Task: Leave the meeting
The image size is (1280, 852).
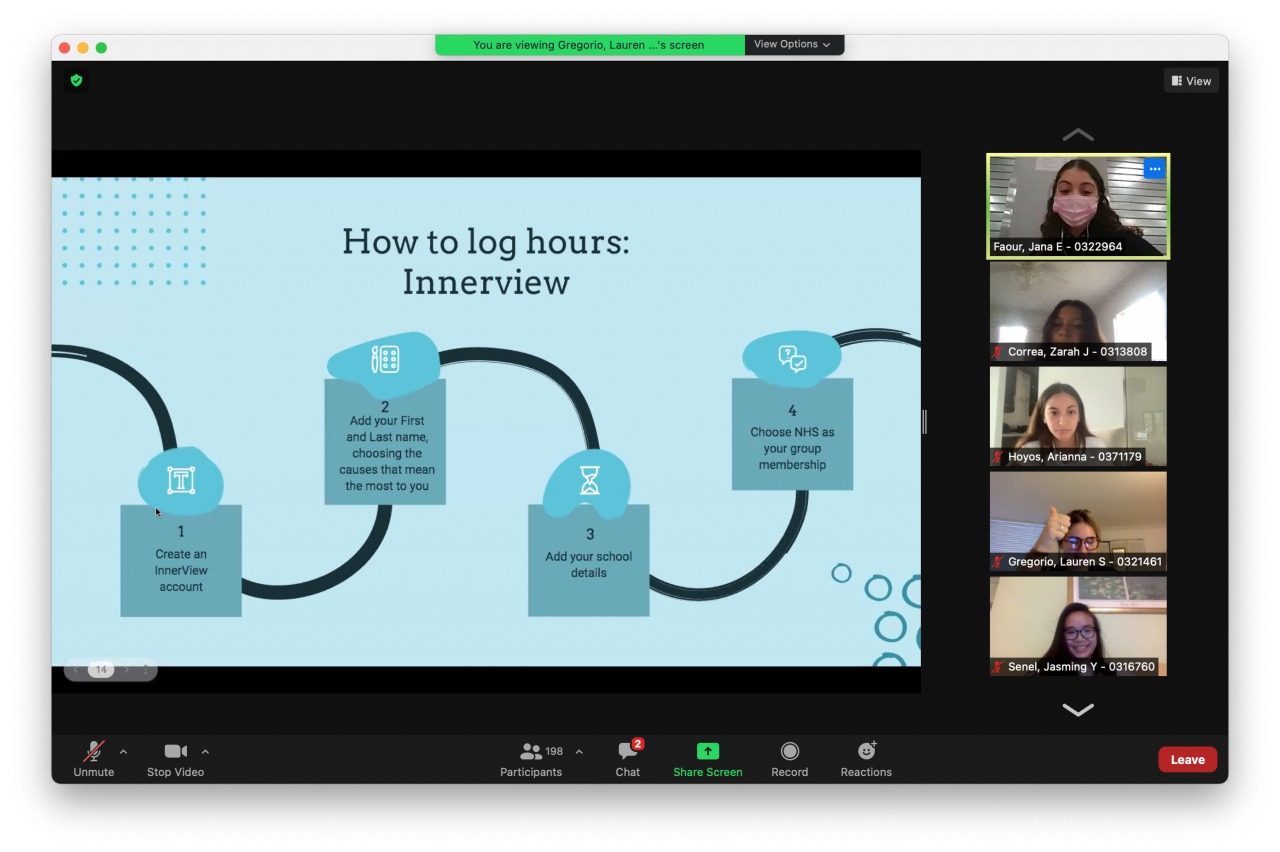Action: (x=1187, y=760)
